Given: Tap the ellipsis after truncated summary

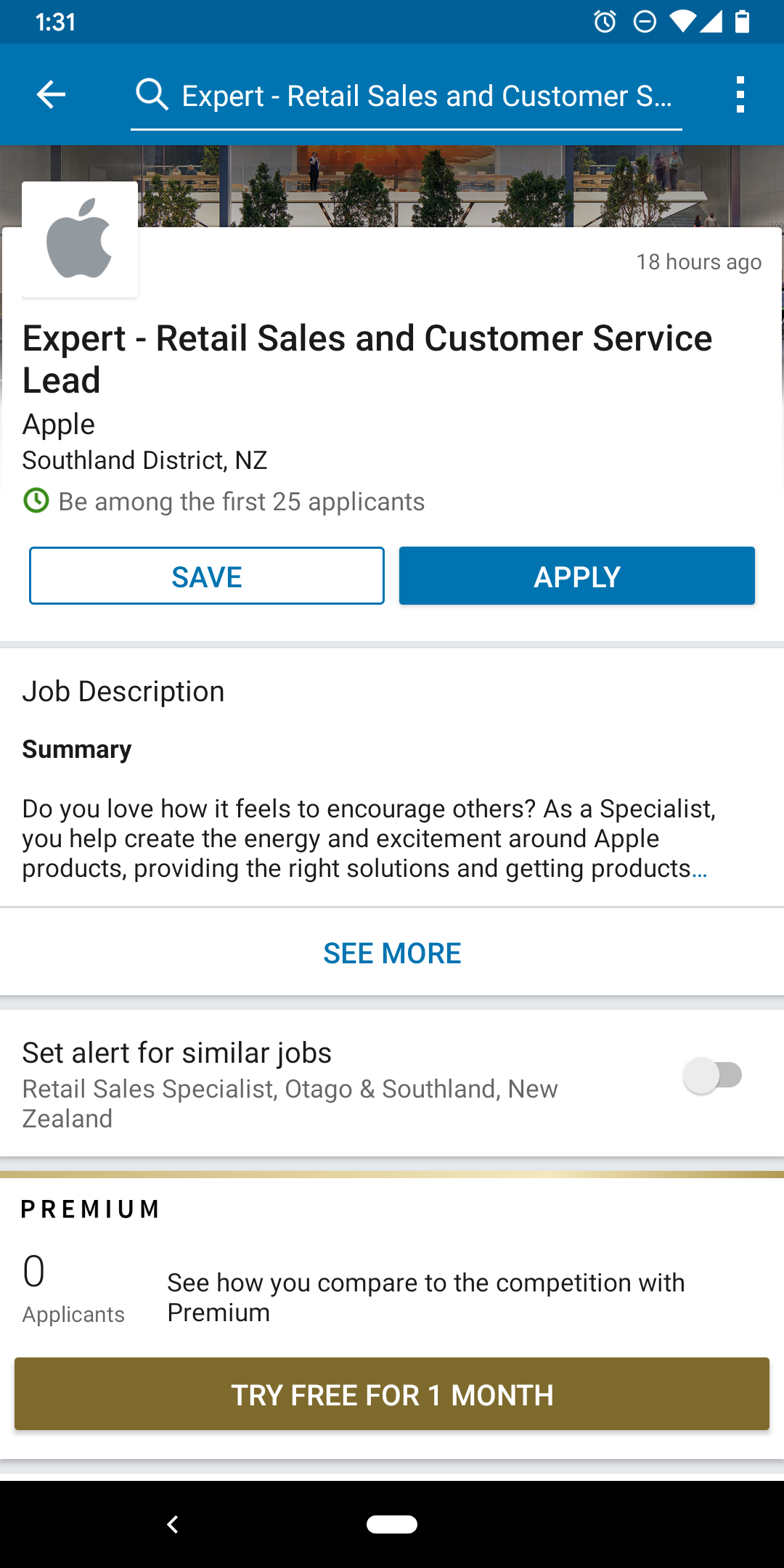Looking at the screenshot, I should pos(699,869).
